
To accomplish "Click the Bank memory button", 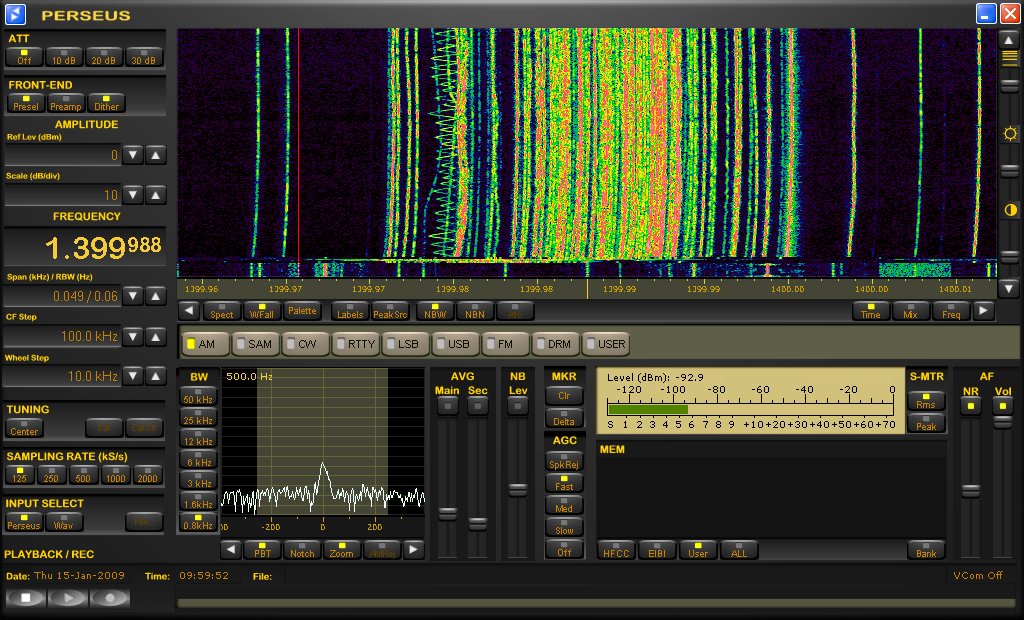I will (926, 550).
